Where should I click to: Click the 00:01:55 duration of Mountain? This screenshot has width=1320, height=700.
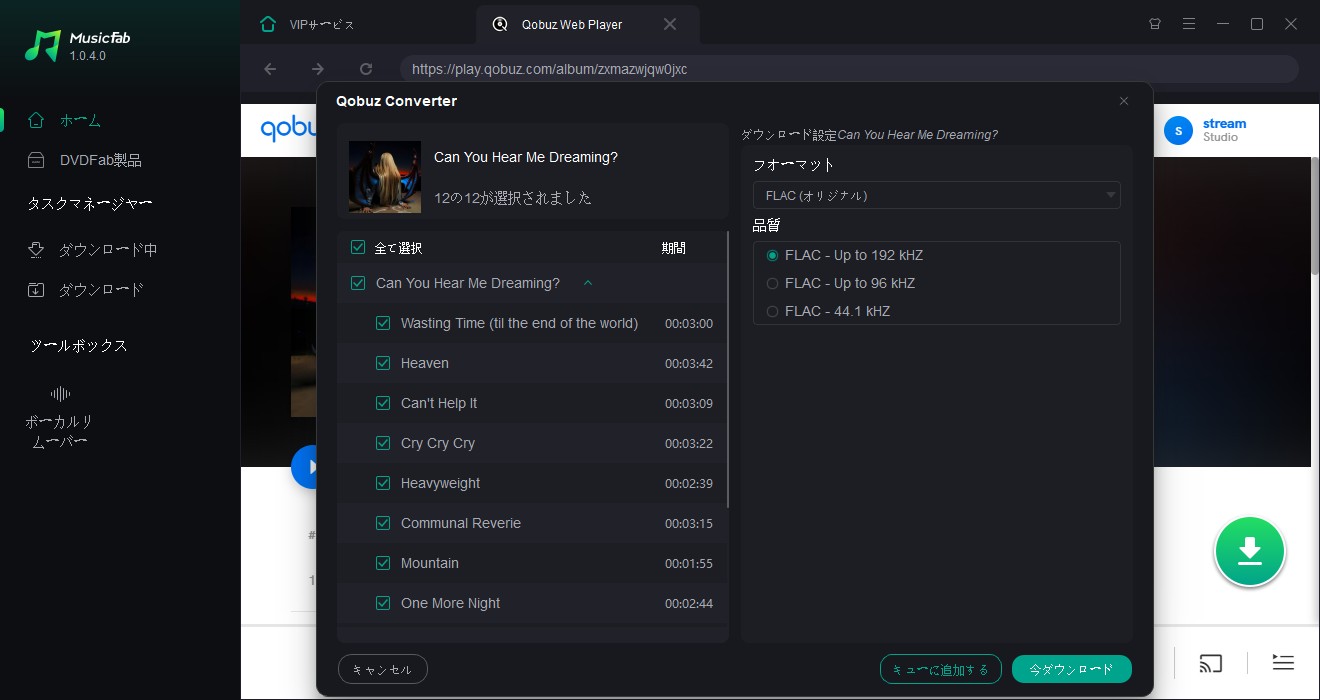click(x=689, y=563)
